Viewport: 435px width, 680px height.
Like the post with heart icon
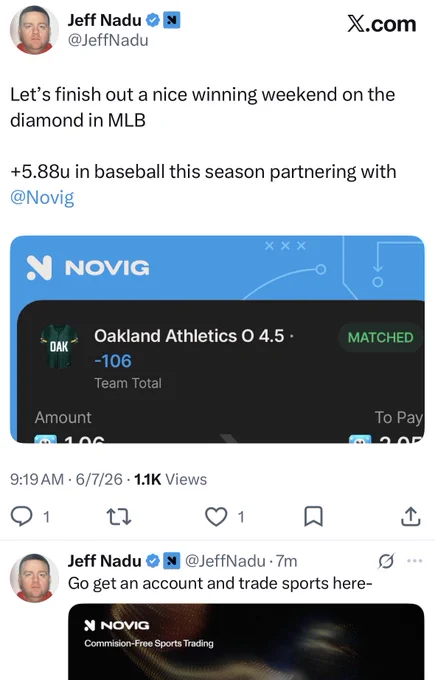pos(216,517)
